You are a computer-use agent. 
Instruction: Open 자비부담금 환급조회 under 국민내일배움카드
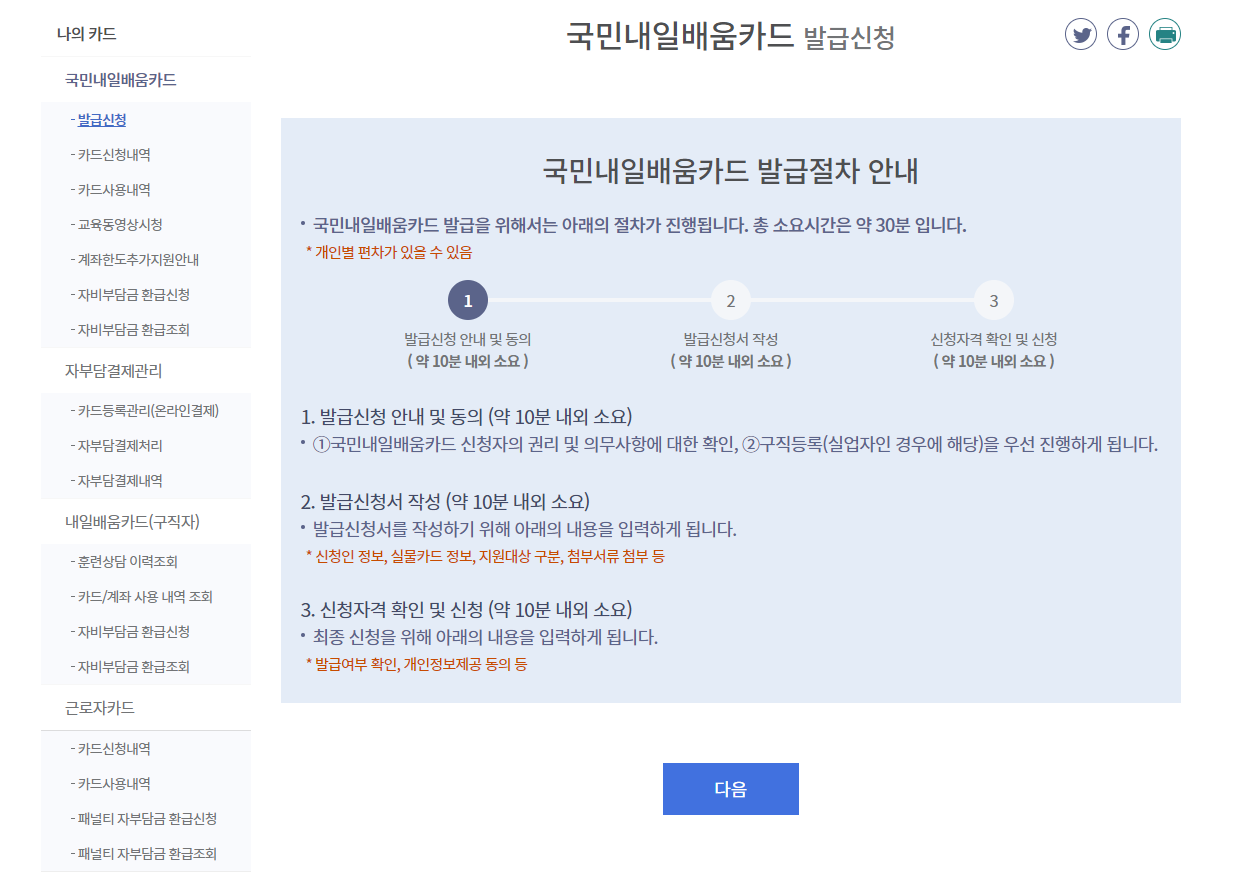point(134,330)
